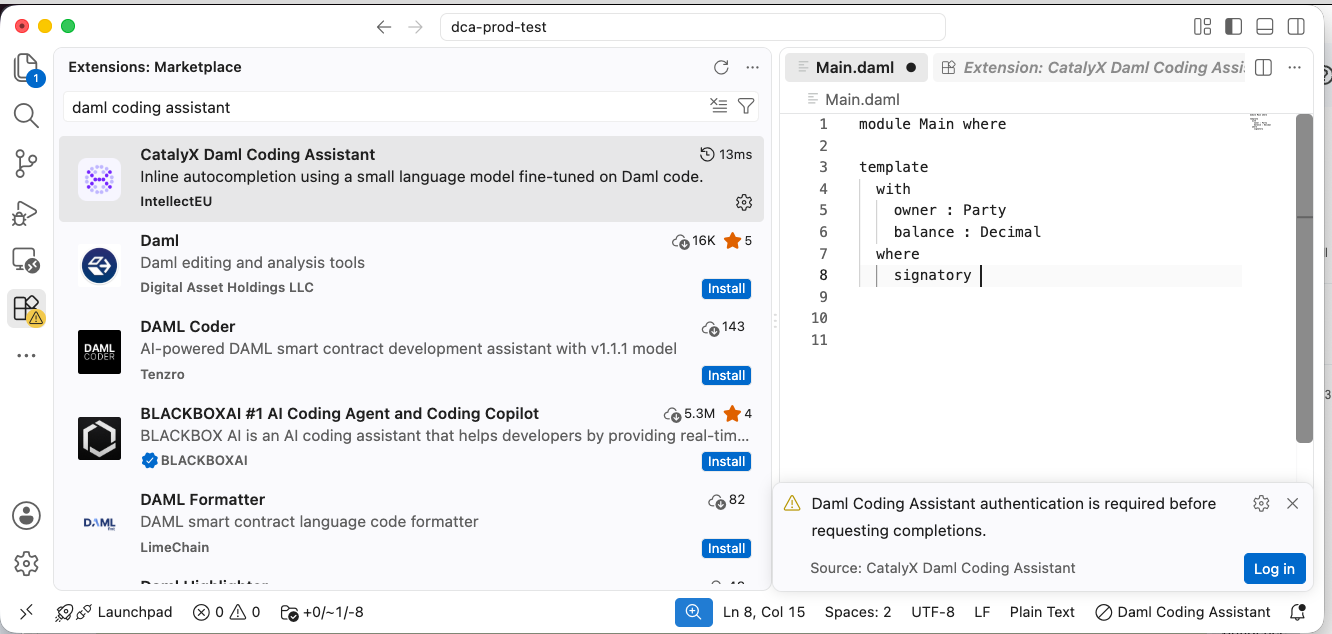
Task: Open the Remote Explorer view
Action: [26, 260]
